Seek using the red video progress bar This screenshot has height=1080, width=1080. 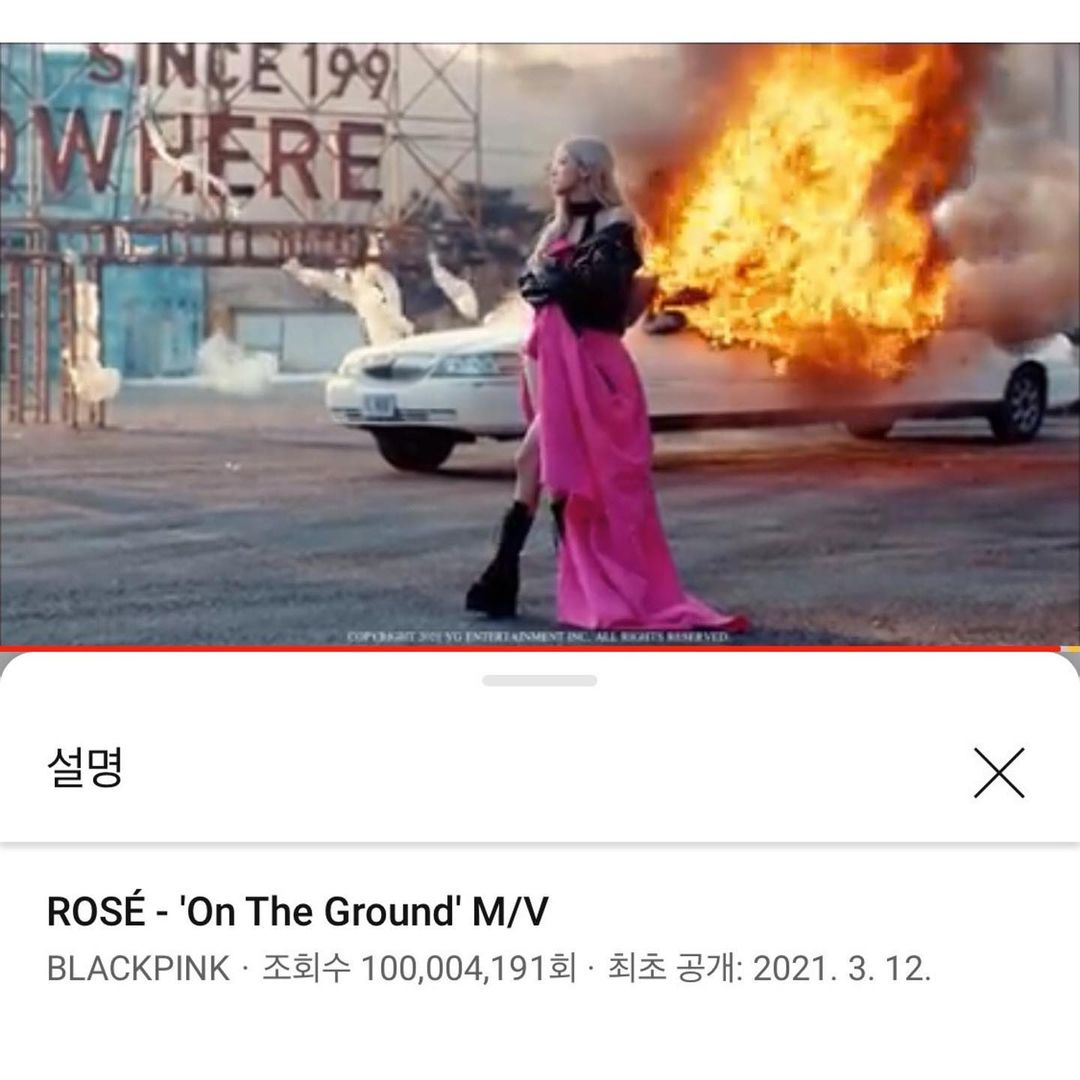pos(530,649)
